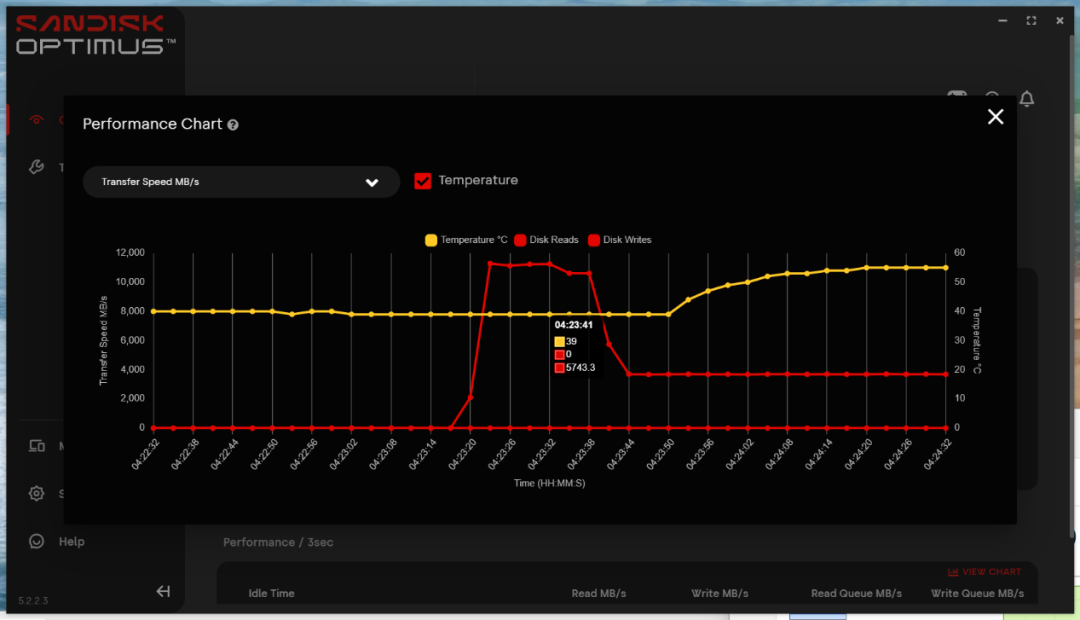Open the wrench tools sidebar icon
The height and width of the screenshot is (620, 1080).
tap(37, 167)
